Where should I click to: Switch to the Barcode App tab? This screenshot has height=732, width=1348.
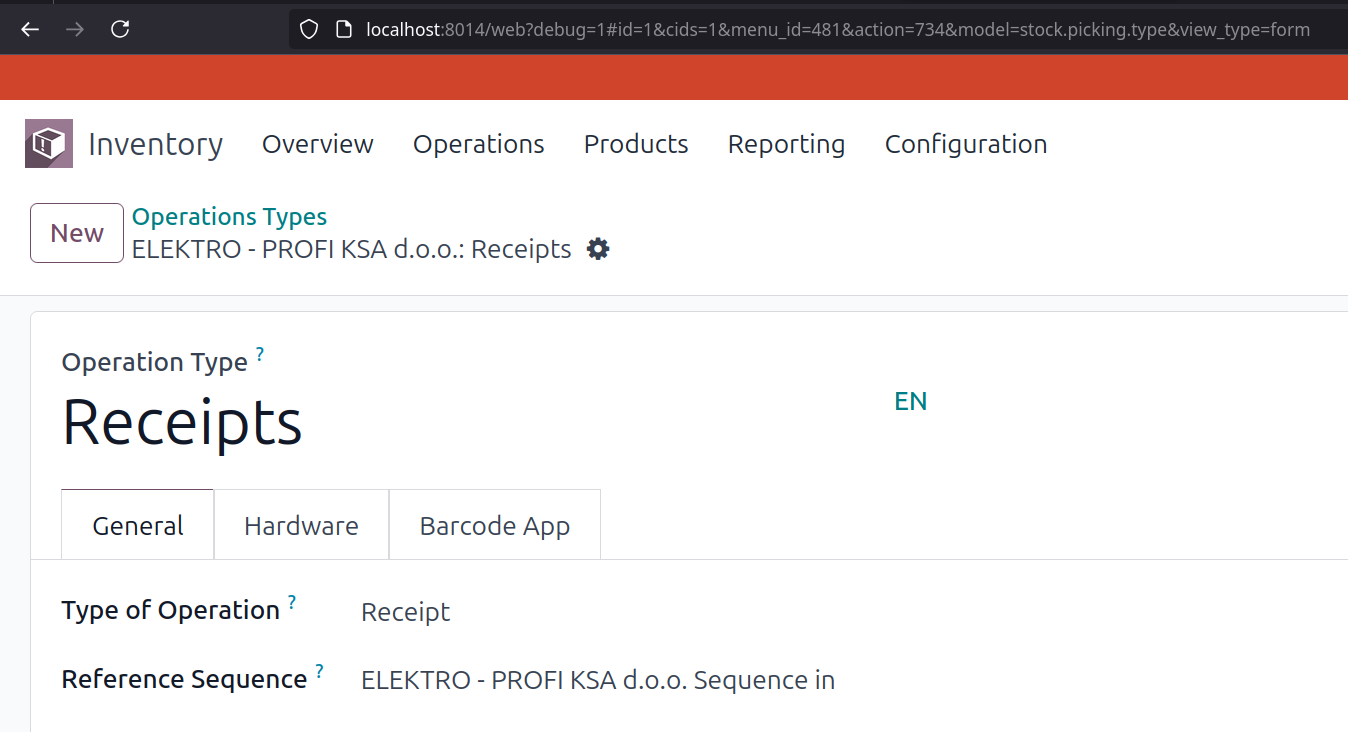click(x=495, y=526)
